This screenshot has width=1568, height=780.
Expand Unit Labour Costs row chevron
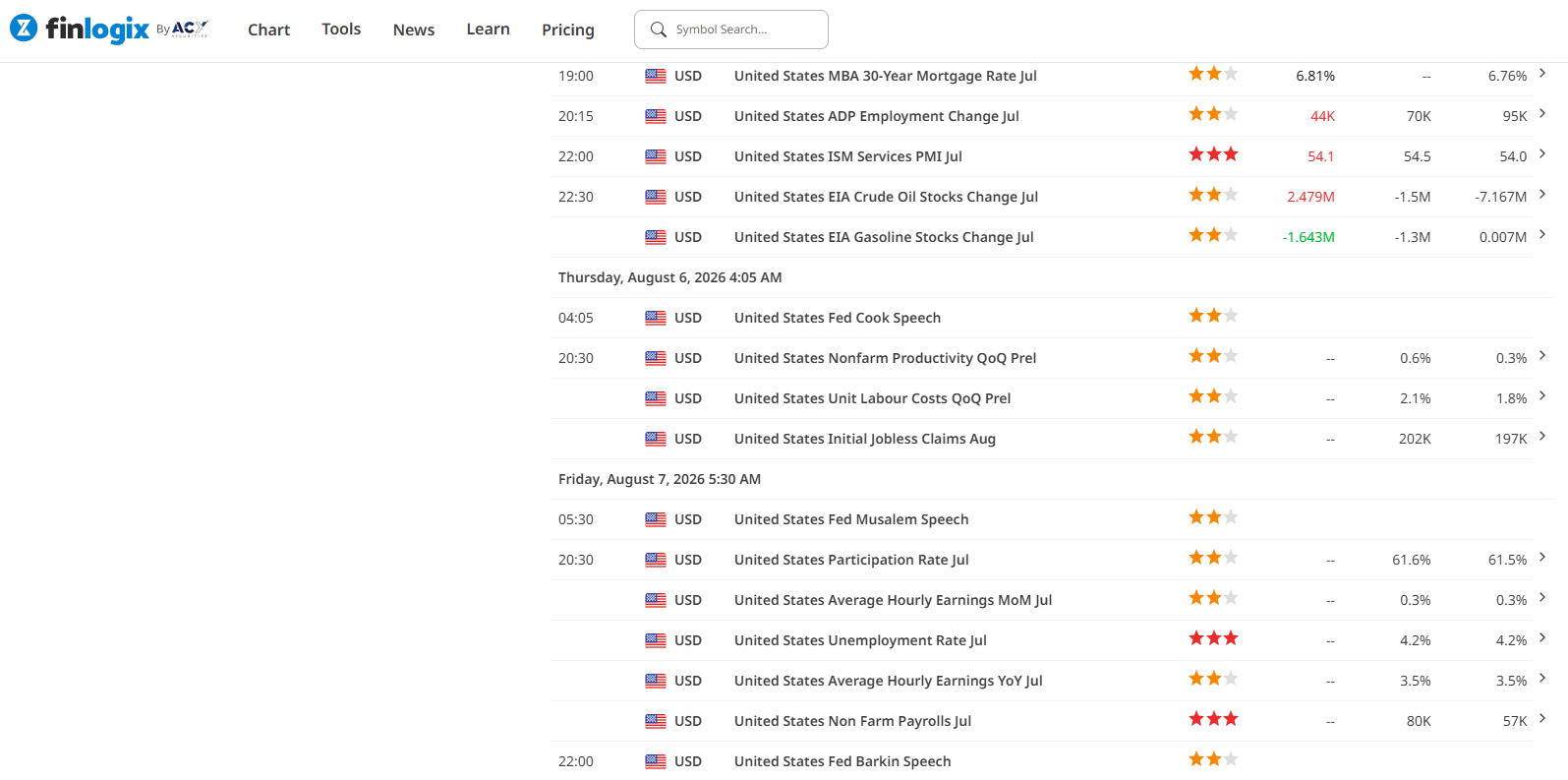click(x=1542, y=395)
